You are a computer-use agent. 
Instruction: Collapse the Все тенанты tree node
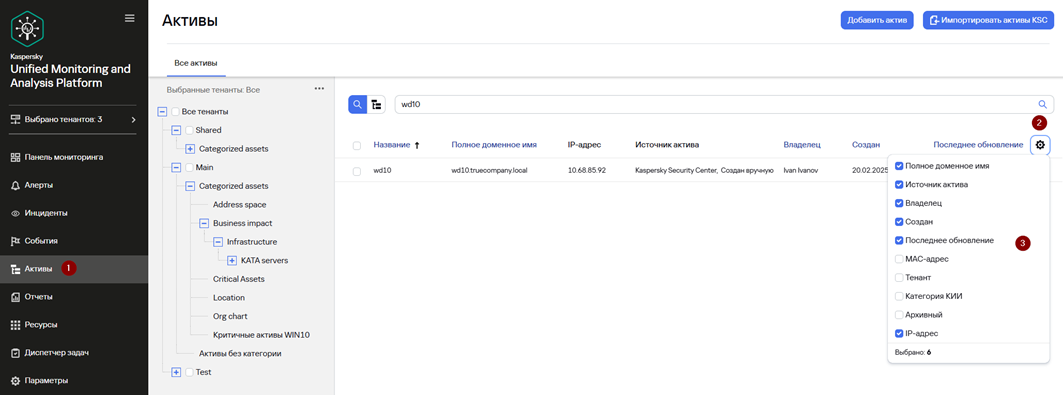click(x=162, y=111)
